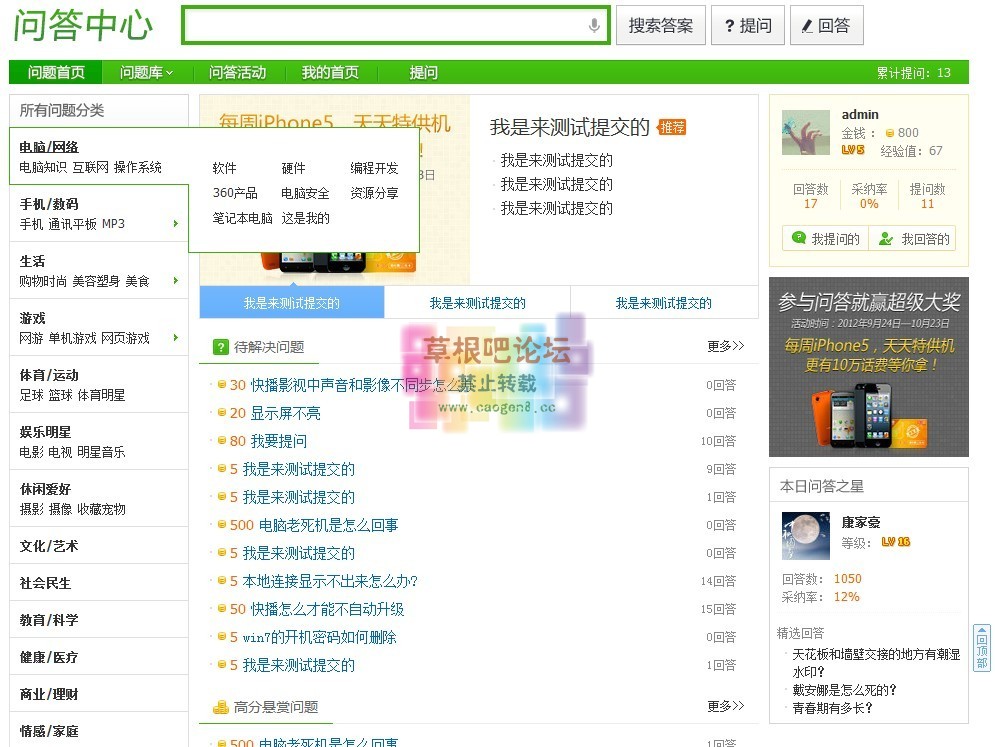The height and width of the screenshot is (747, 995).
Task: Go to the 问答活动 menu item
Action: tap(237, 73)
